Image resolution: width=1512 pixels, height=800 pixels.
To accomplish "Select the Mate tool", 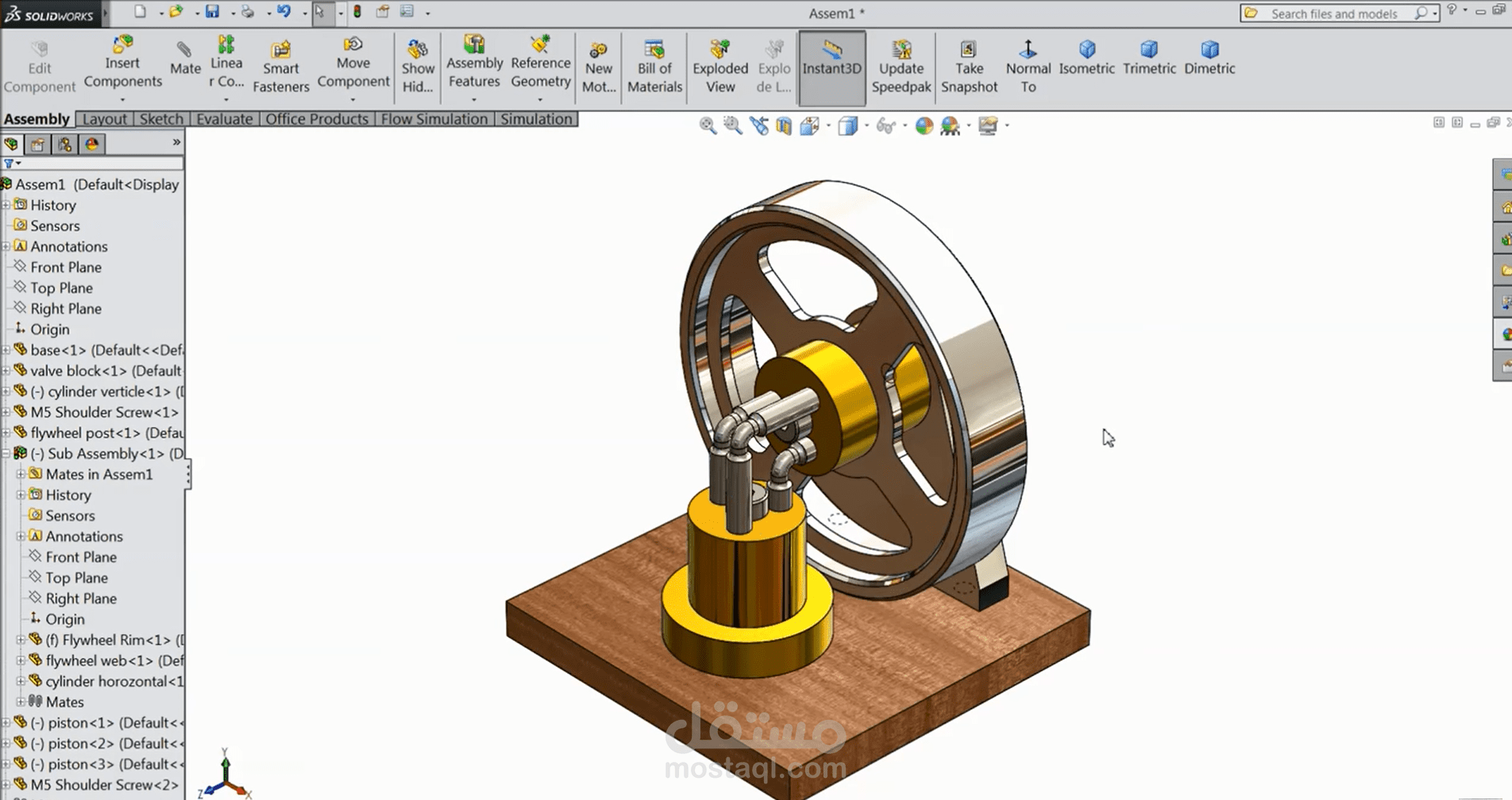I will 185,59.
